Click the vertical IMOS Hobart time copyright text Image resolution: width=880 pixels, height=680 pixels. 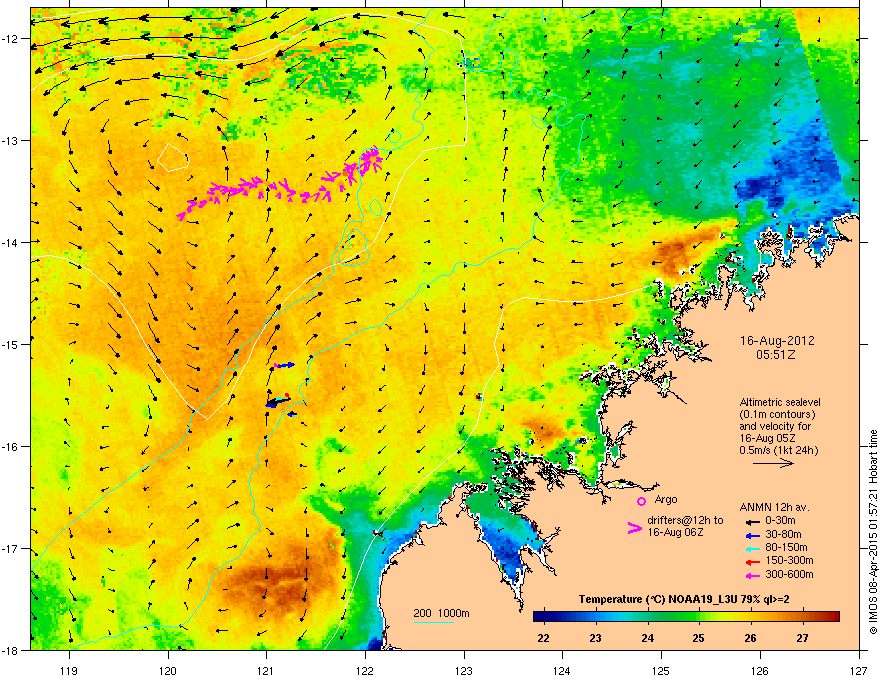click(x=873, y=532)
